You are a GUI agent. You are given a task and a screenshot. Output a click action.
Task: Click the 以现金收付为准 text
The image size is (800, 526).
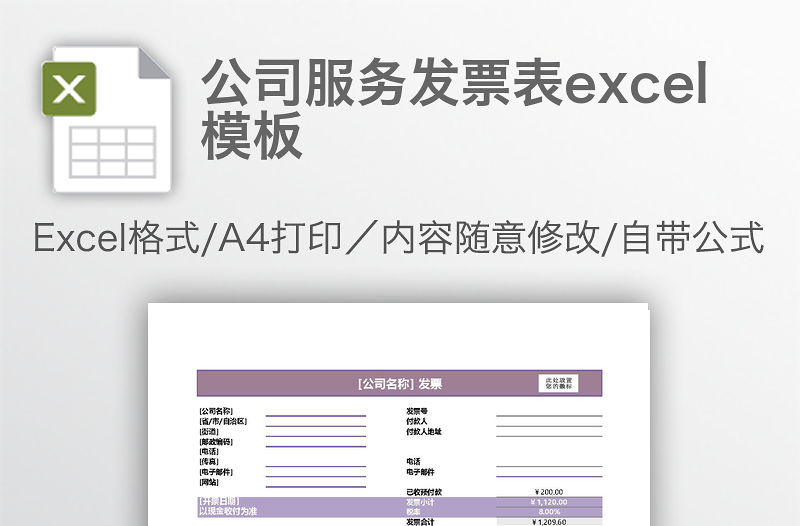point(228,511)
